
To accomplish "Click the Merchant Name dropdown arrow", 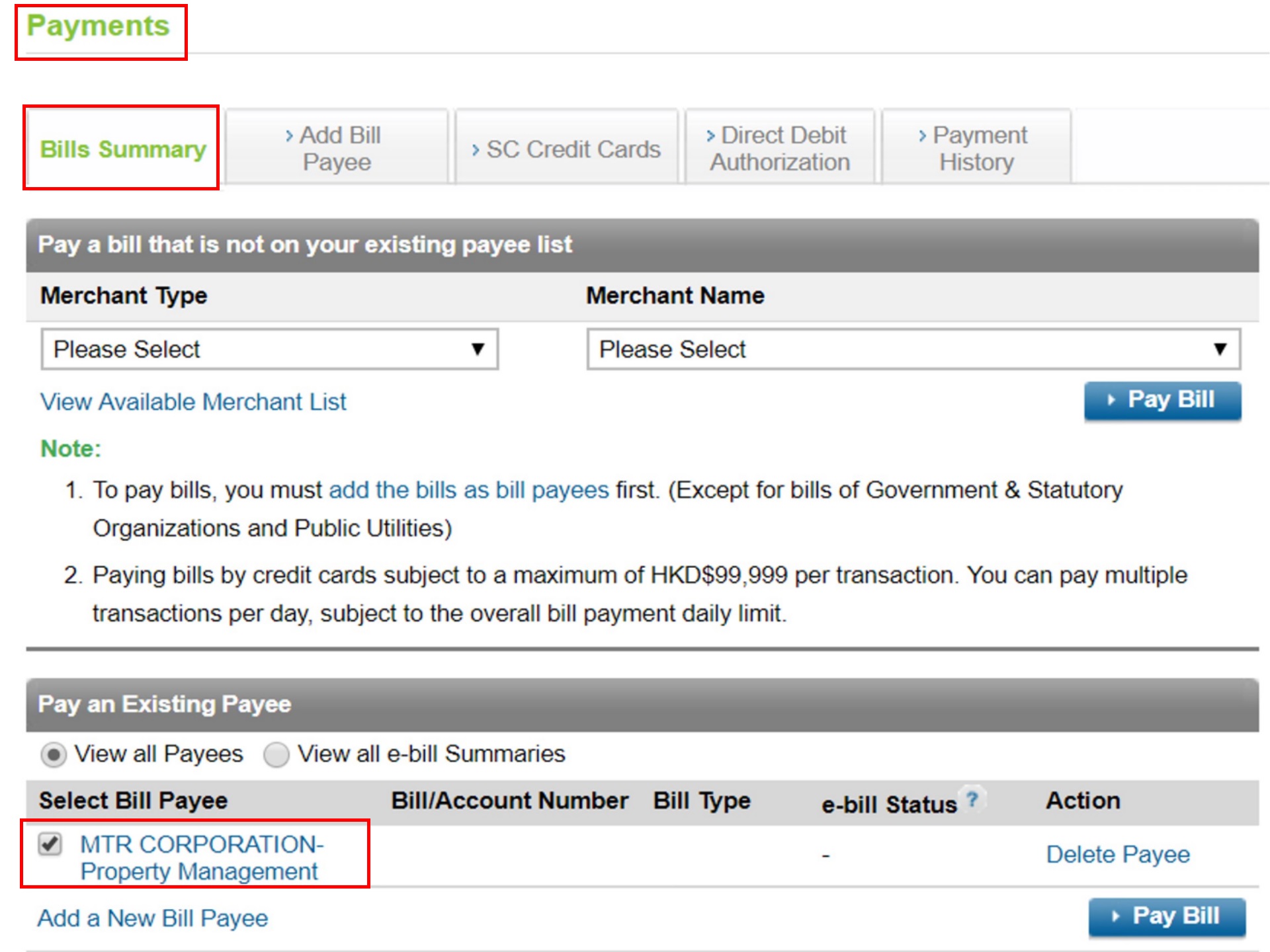I will [x=1219, y=349].
